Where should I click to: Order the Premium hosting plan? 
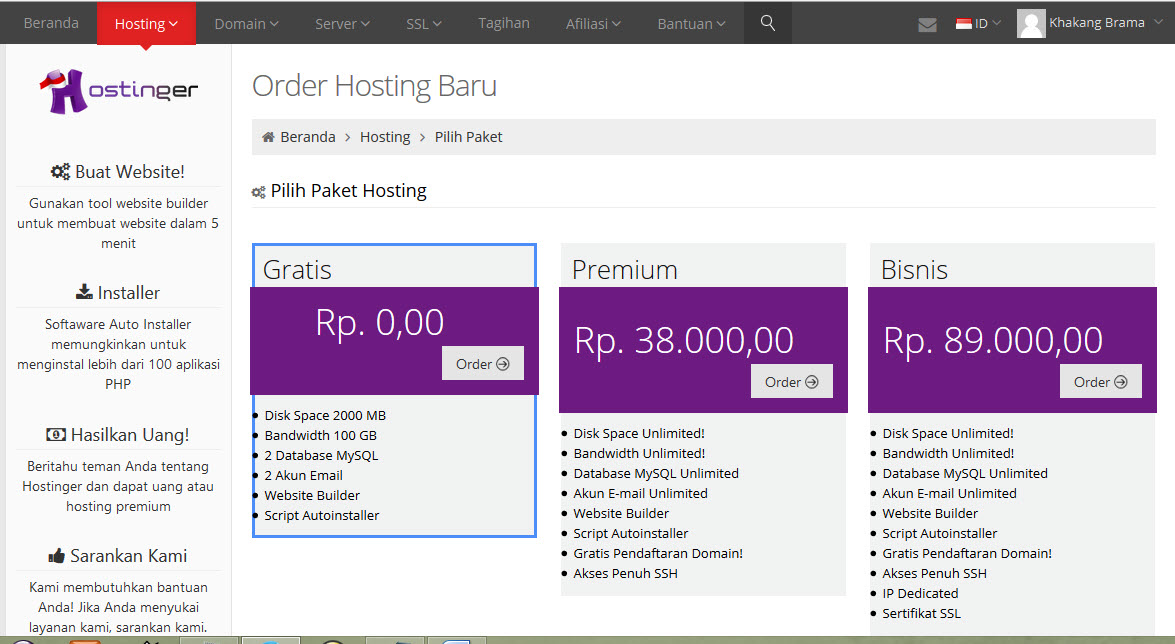pos(792,382)
